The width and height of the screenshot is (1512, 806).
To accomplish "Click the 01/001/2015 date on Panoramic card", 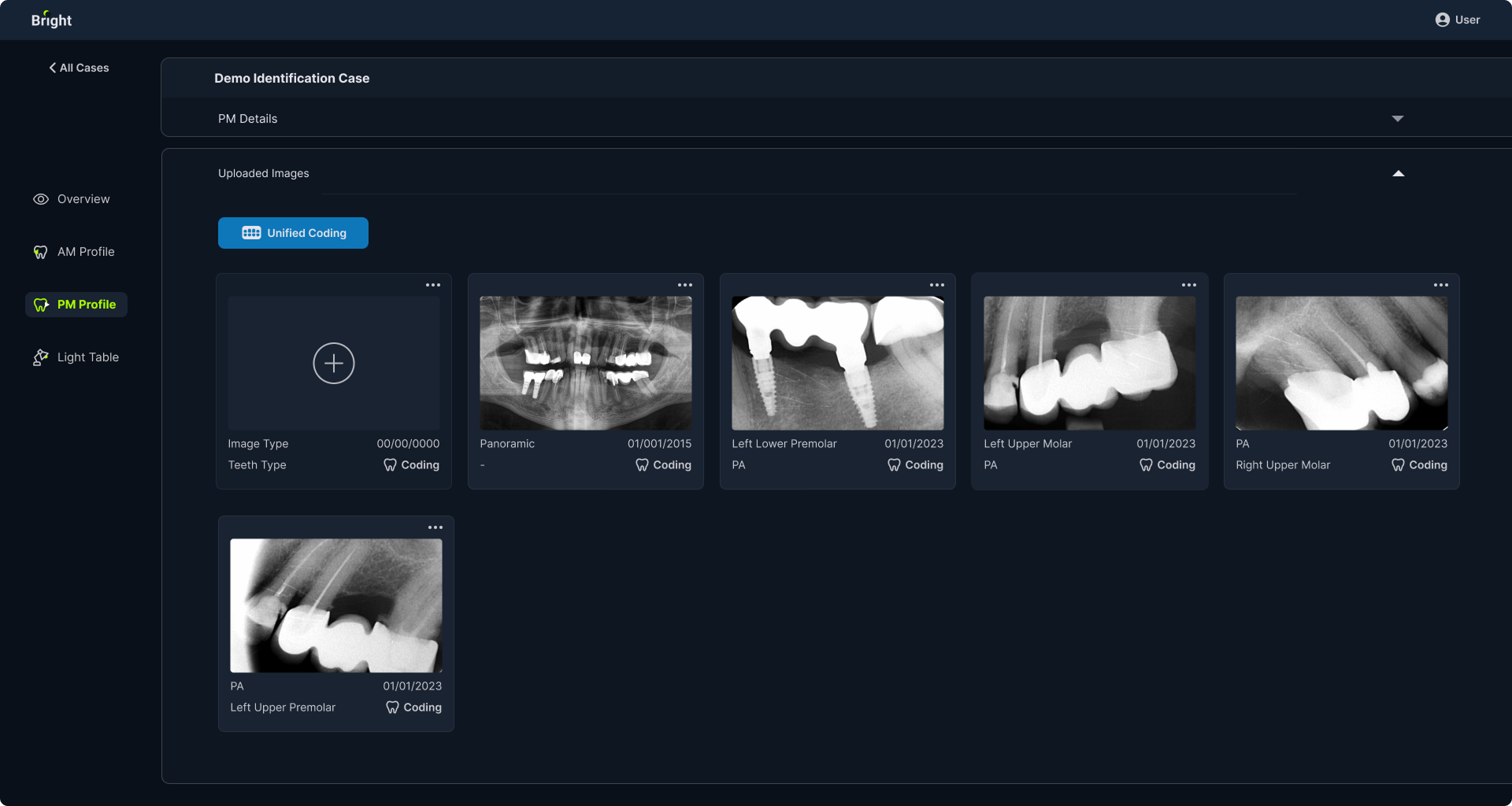I will tap(659, 444).
